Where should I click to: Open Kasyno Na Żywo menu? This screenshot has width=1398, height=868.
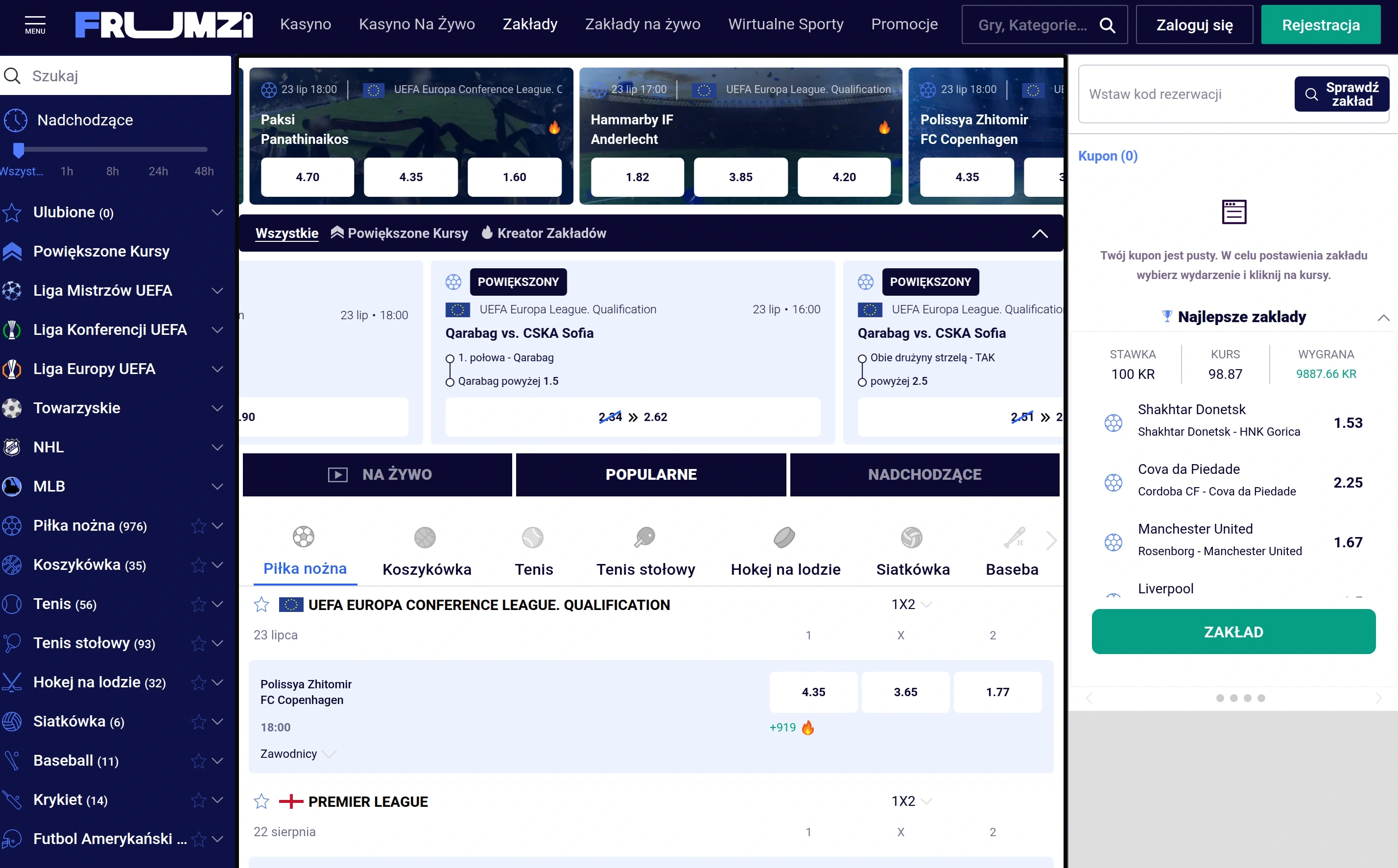(417, 24)
